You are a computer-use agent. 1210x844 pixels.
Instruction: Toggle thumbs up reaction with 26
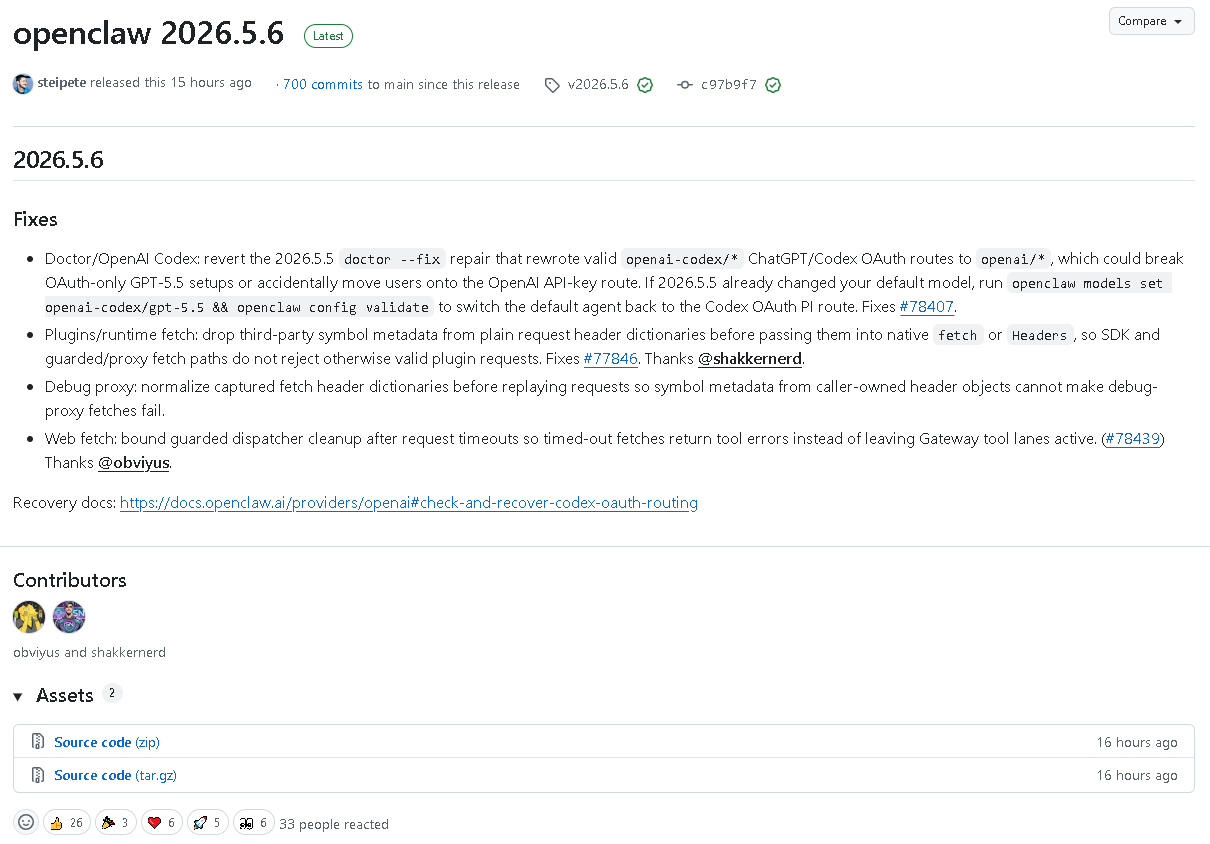pyautogui.click(x=67, y=822)
